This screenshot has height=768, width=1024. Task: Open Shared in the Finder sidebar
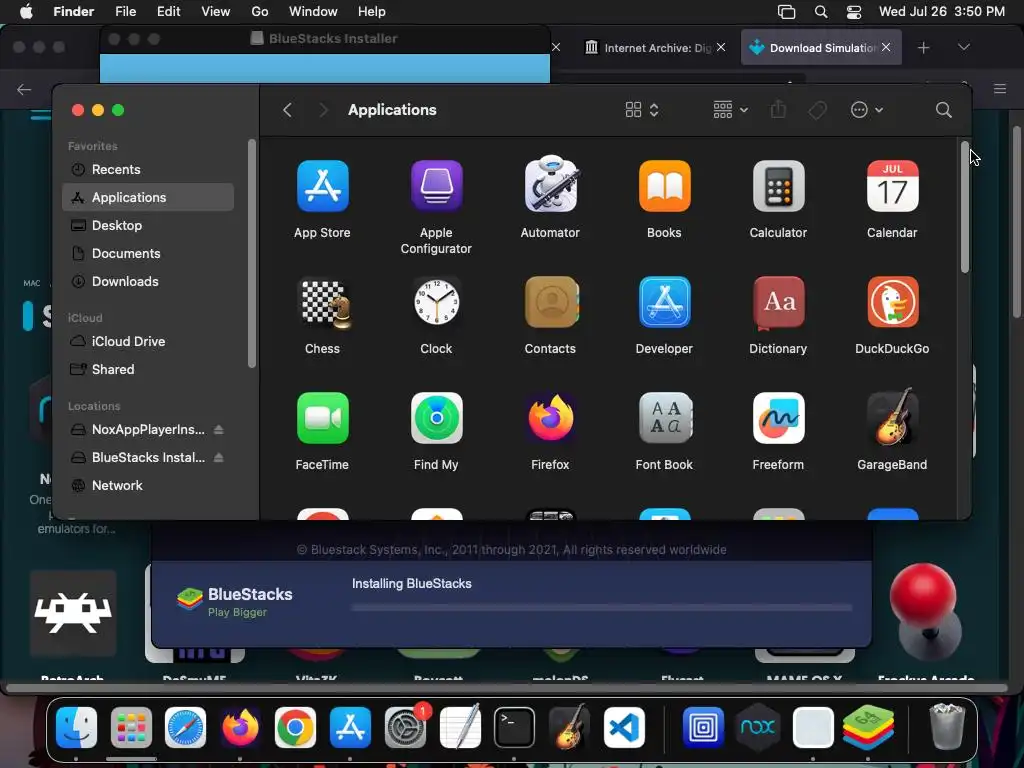(x=148, y=370)
